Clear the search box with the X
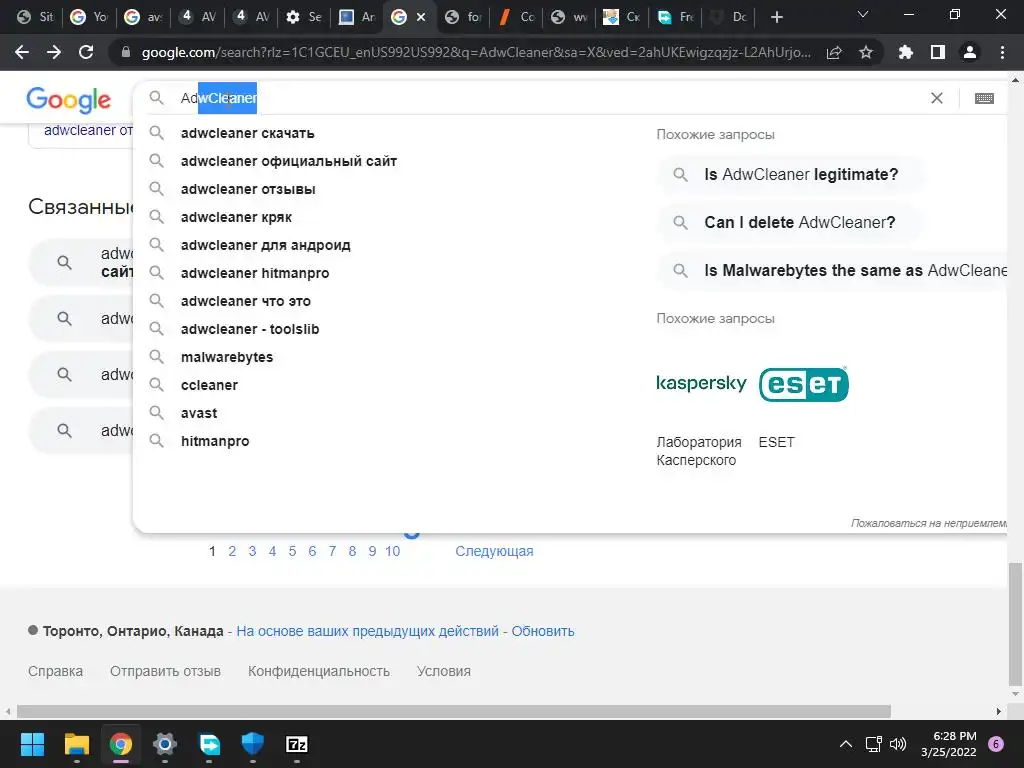This screenshot has width=1024, height=768. (x=936, y=98)
